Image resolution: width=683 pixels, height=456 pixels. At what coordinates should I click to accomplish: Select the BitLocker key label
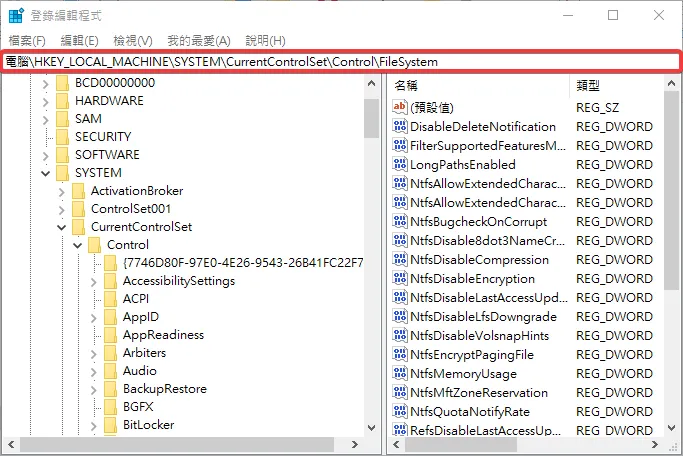click(x=149, y=424)
